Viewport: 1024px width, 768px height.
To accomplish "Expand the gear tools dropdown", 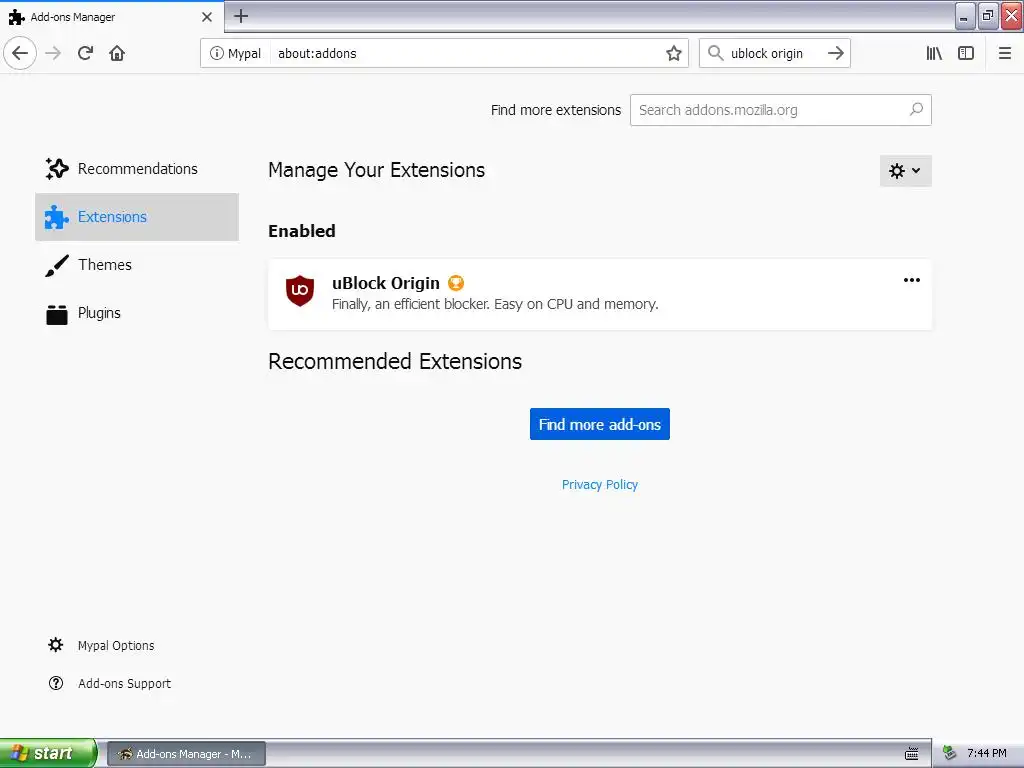I will point(905,170).
